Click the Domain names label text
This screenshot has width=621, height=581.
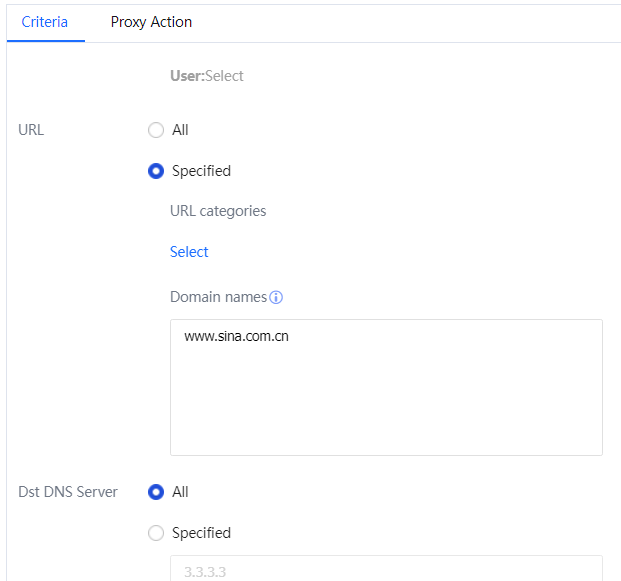click(218, 297)
